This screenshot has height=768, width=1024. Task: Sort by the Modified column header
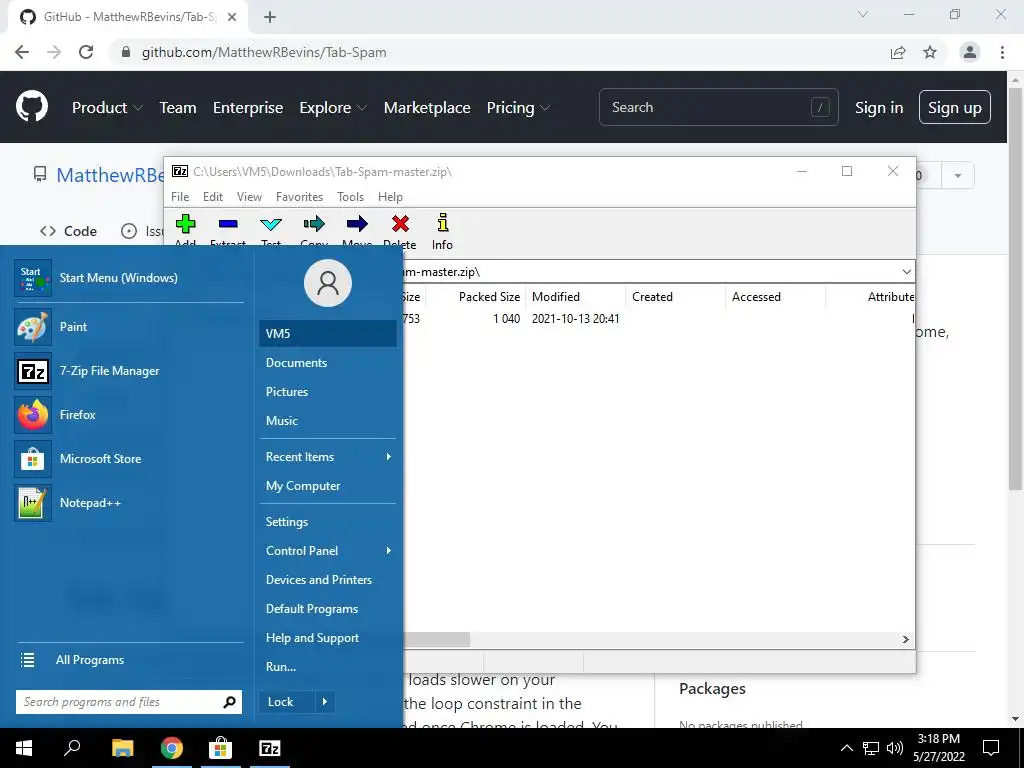575,296
